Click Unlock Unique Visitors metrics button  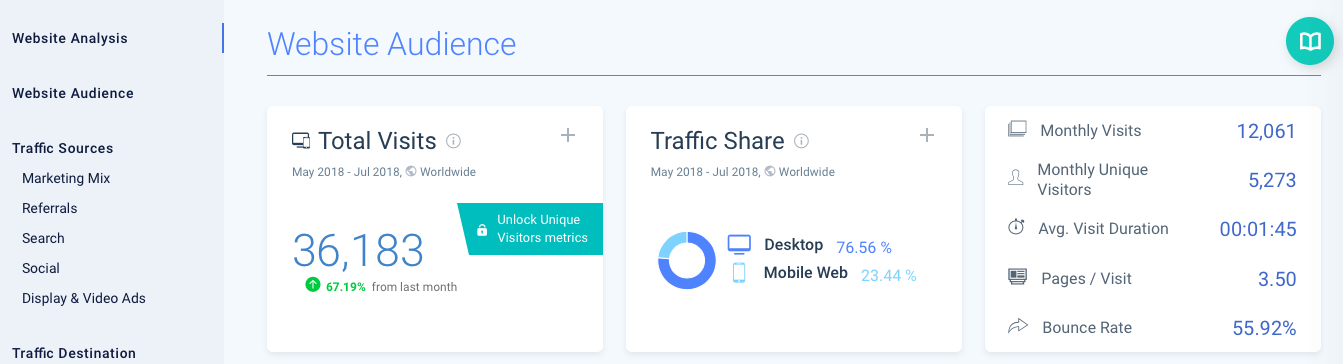[531, 229]
